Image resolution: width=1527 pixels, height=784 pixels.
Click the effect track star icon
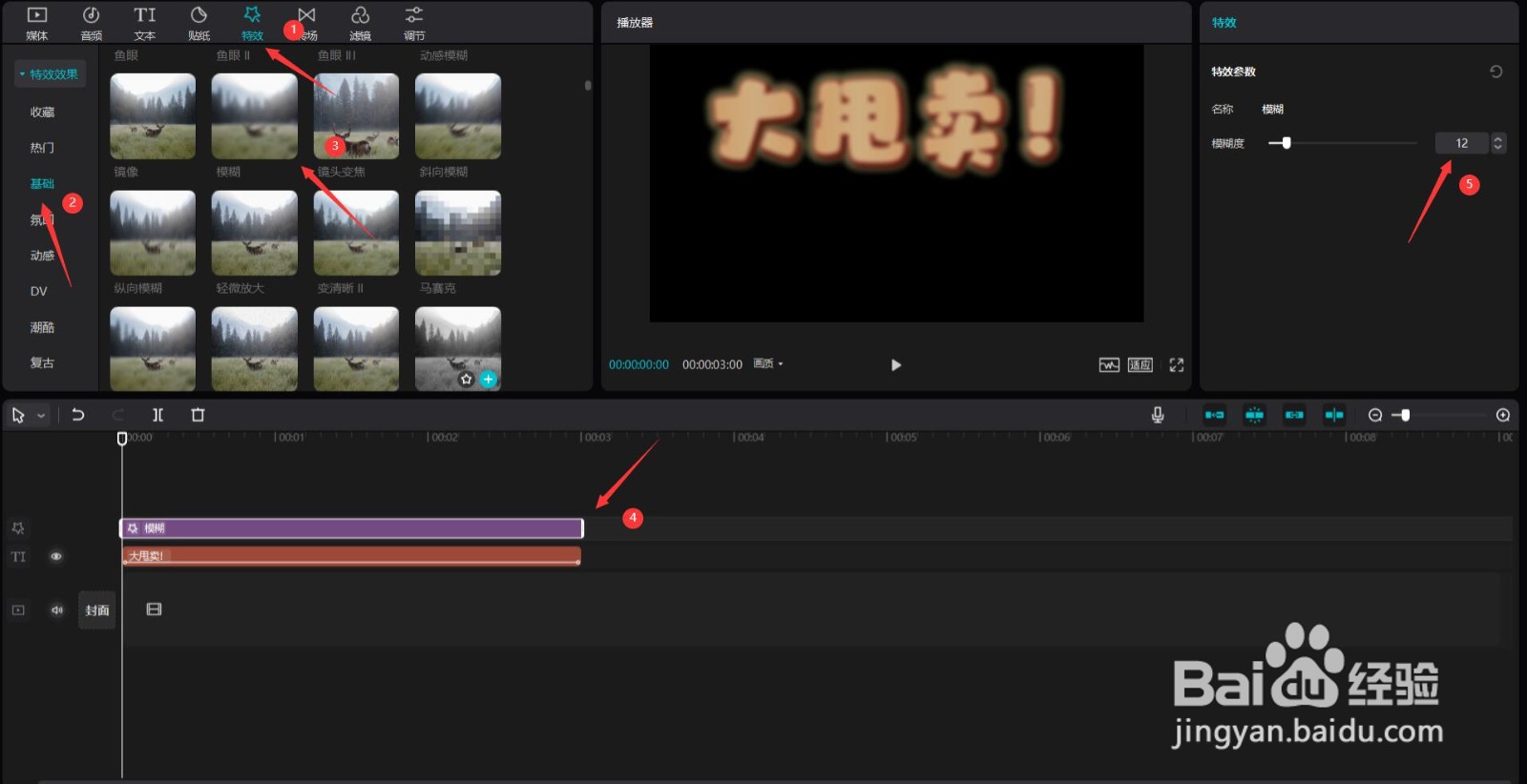point(18,527)
